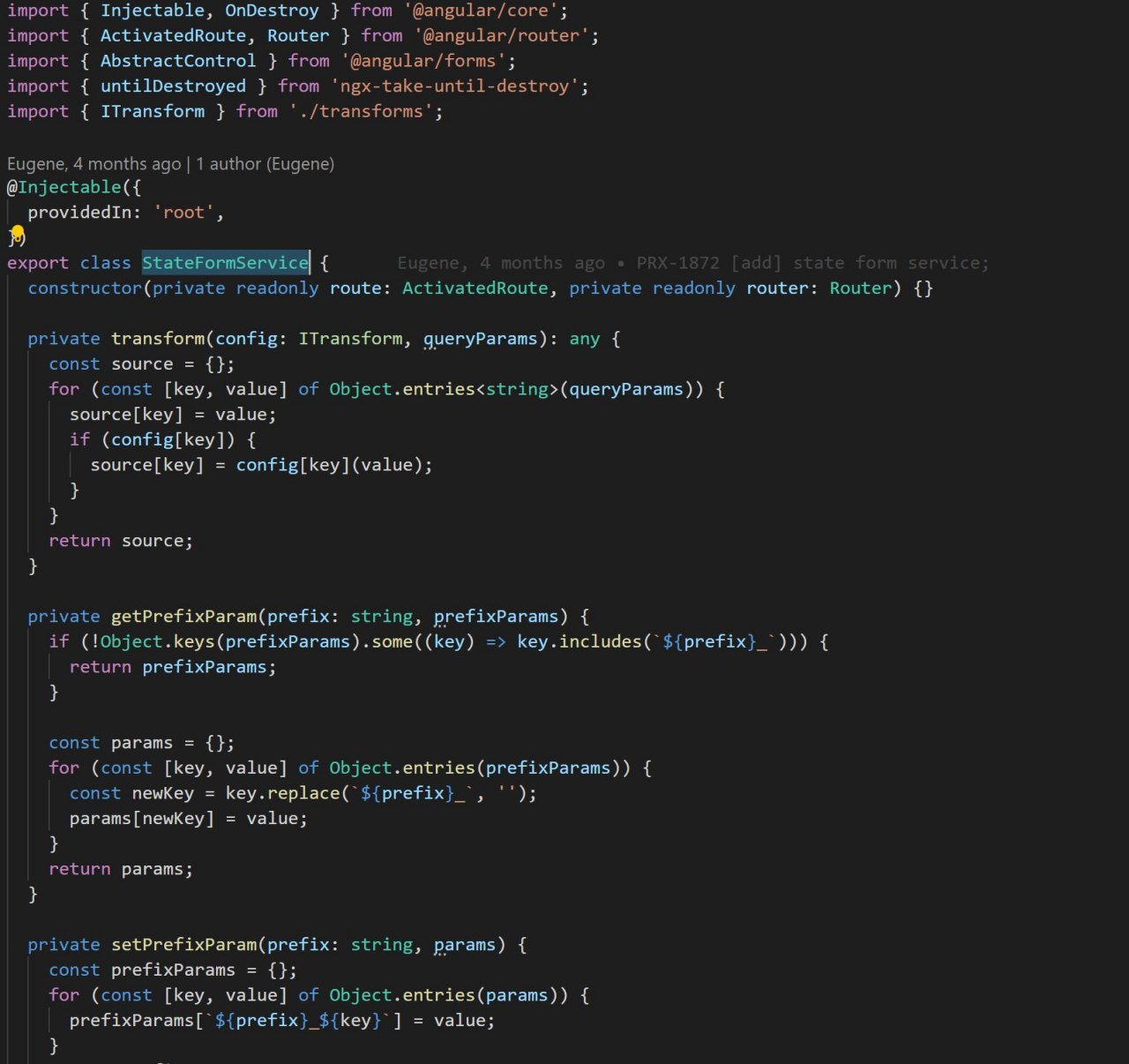Image resolution: width=1129 pixels, height=1064 pixels.
Task: Click the params parameter in setPrefixParam signature
Action: [465, 945]
